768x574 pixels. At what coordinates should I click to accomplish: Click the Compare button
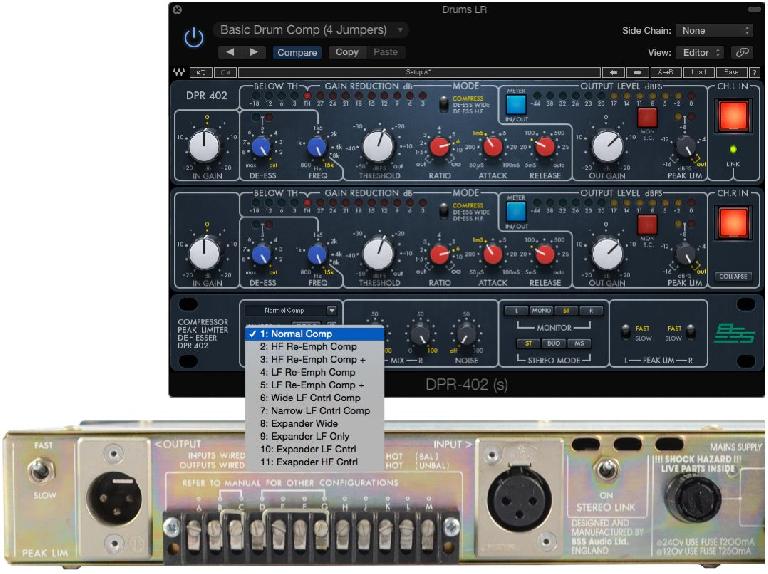(x=297, y=52)
